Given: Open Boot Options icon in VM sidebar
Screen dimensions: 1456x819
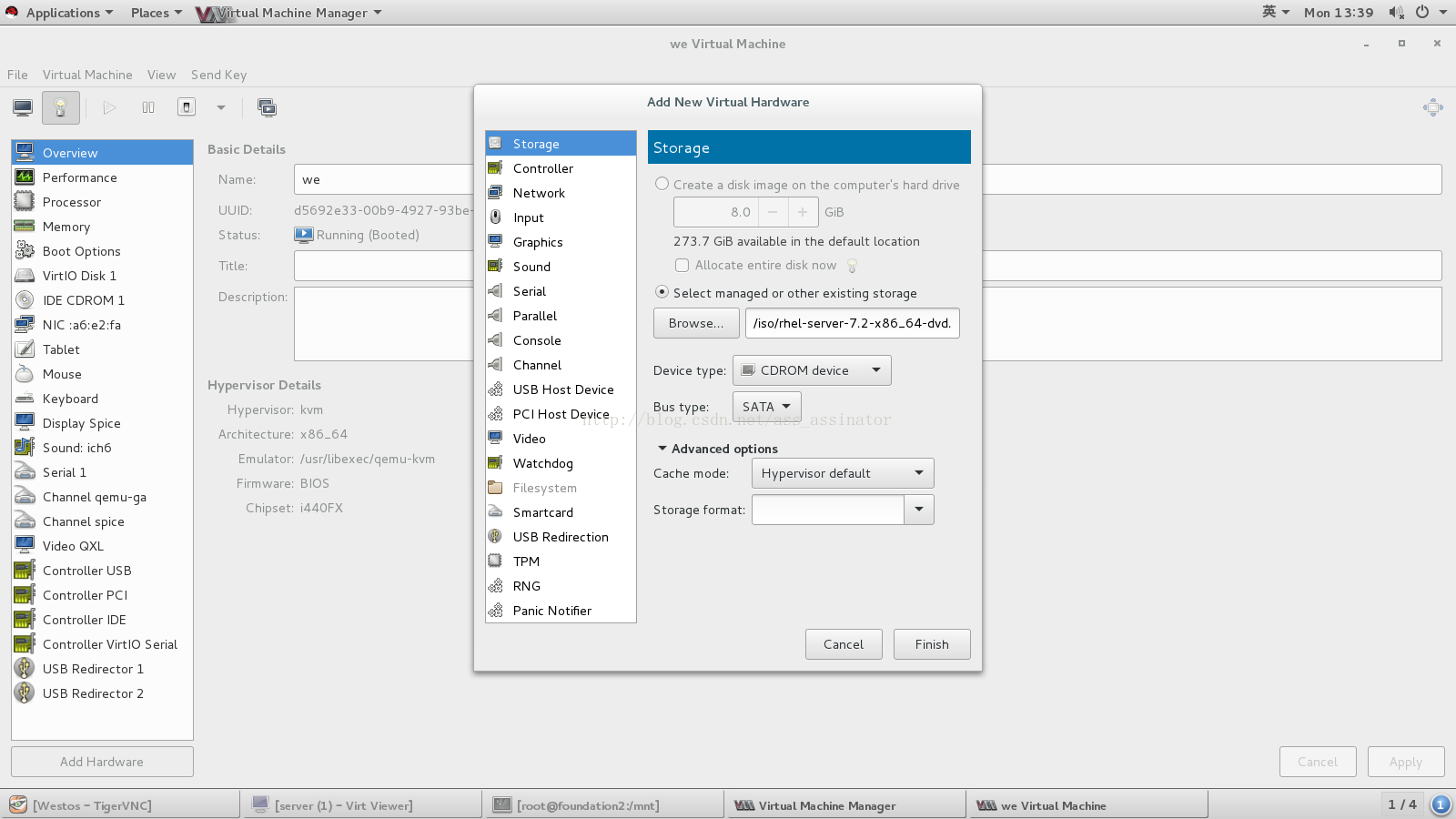Looking at the screenshot, I should click(25, 250).
